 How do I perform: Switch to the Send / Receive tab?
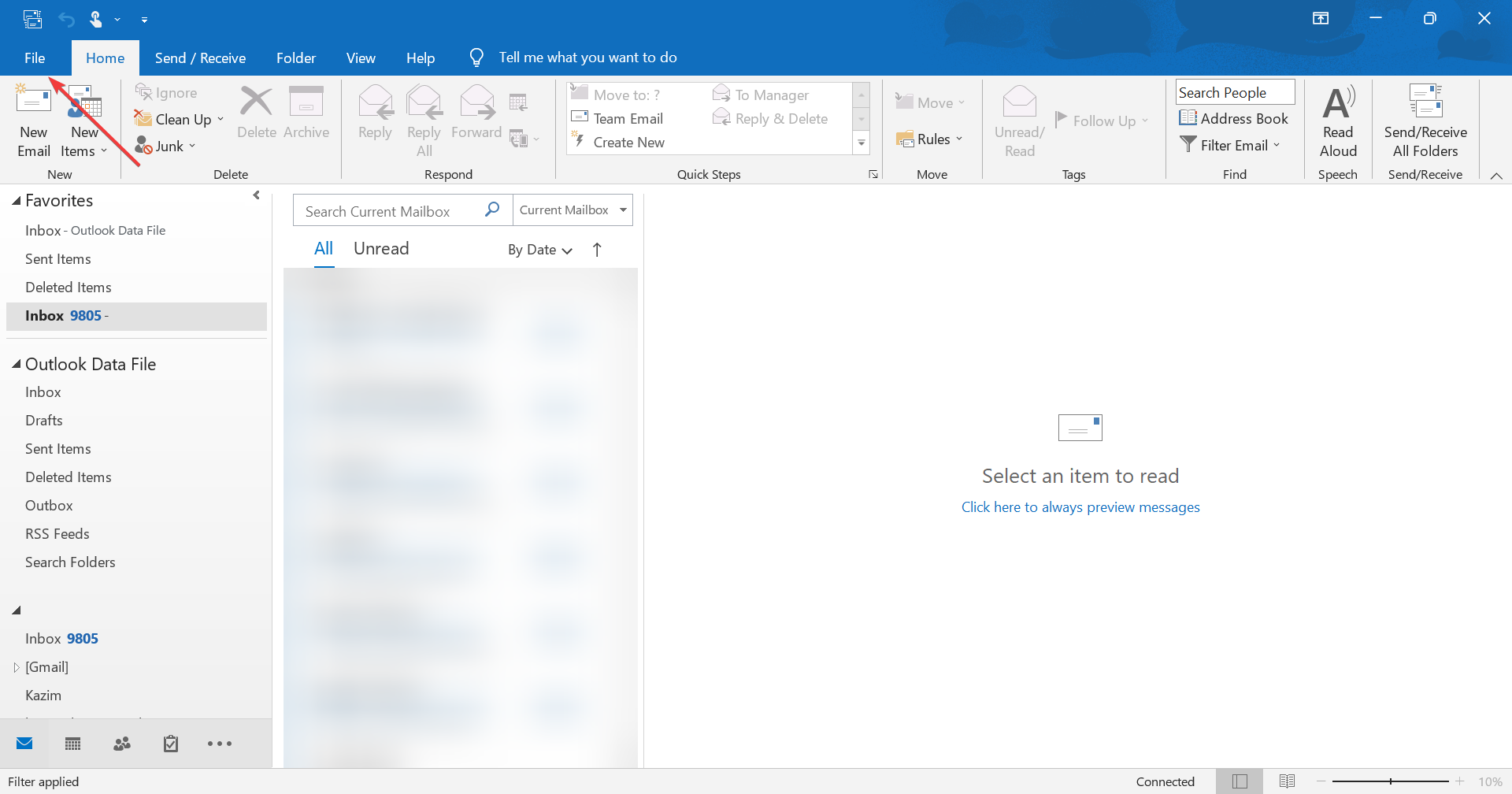tap(200, 58)
